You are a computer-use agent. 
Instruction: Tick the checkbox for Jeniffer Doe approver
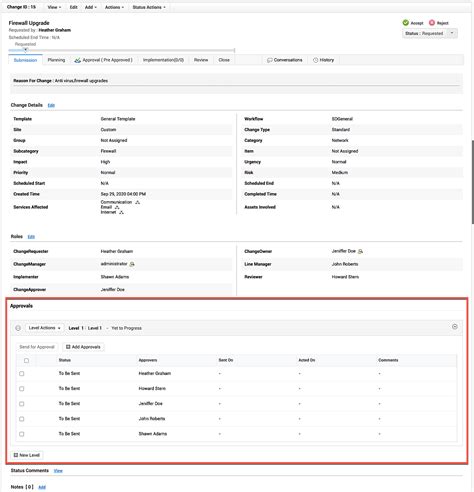click(22, 404)
